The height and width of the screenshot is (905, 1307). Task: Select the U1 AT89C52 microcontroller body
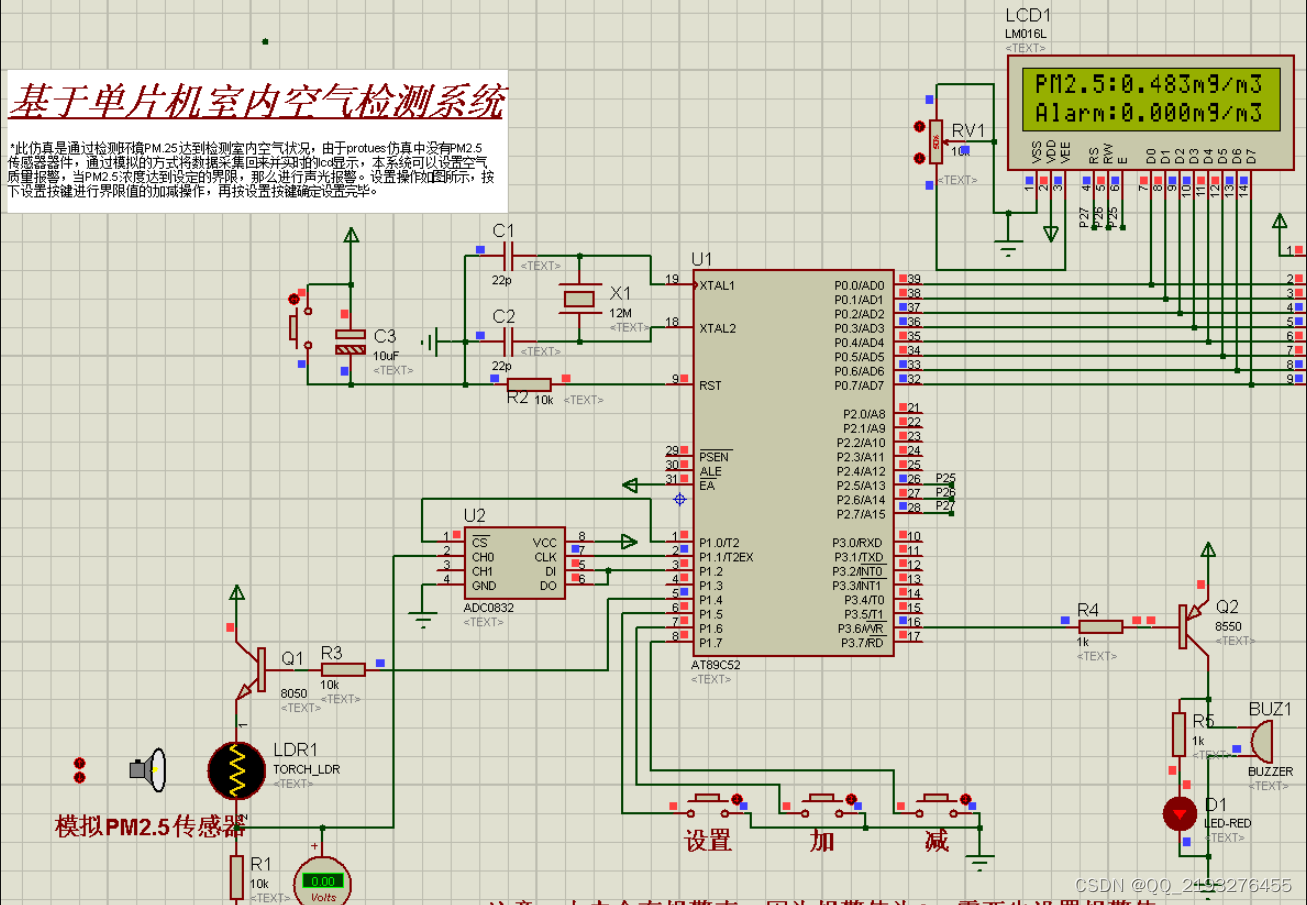click(x=794, y=462)
